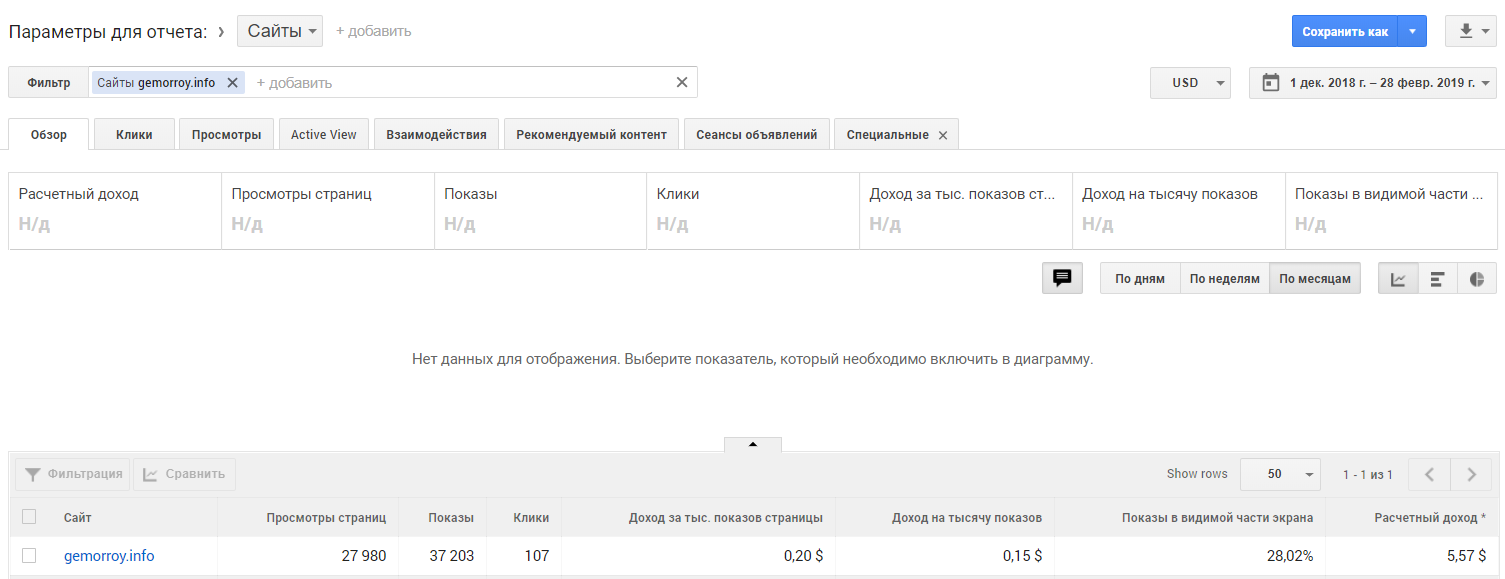
Task: Open the gemorroy.info site link
Action: pos(109,556)
